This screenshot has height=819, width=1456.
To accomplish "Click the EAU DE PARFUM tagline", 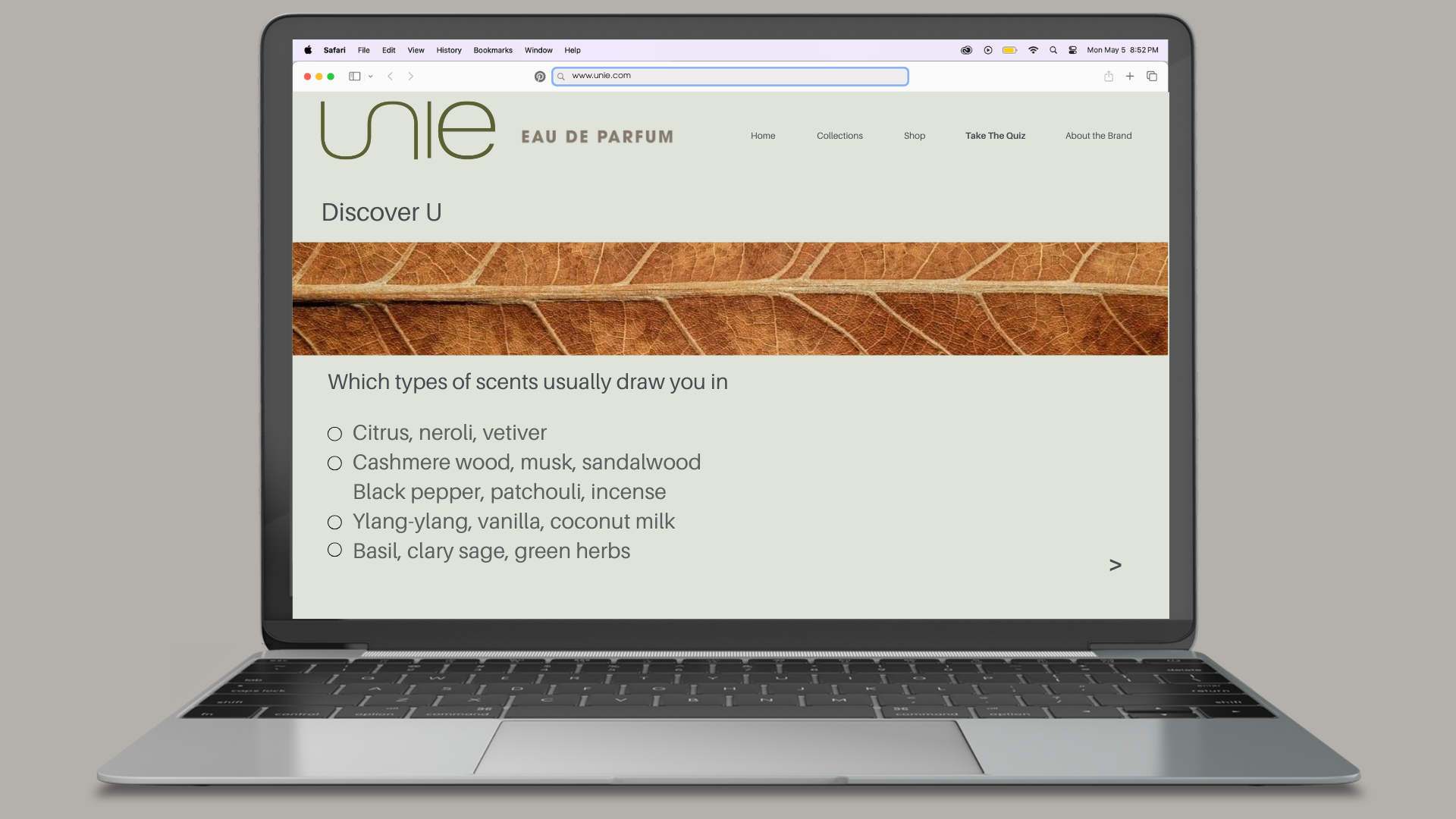I will click(x=597, y=137).
